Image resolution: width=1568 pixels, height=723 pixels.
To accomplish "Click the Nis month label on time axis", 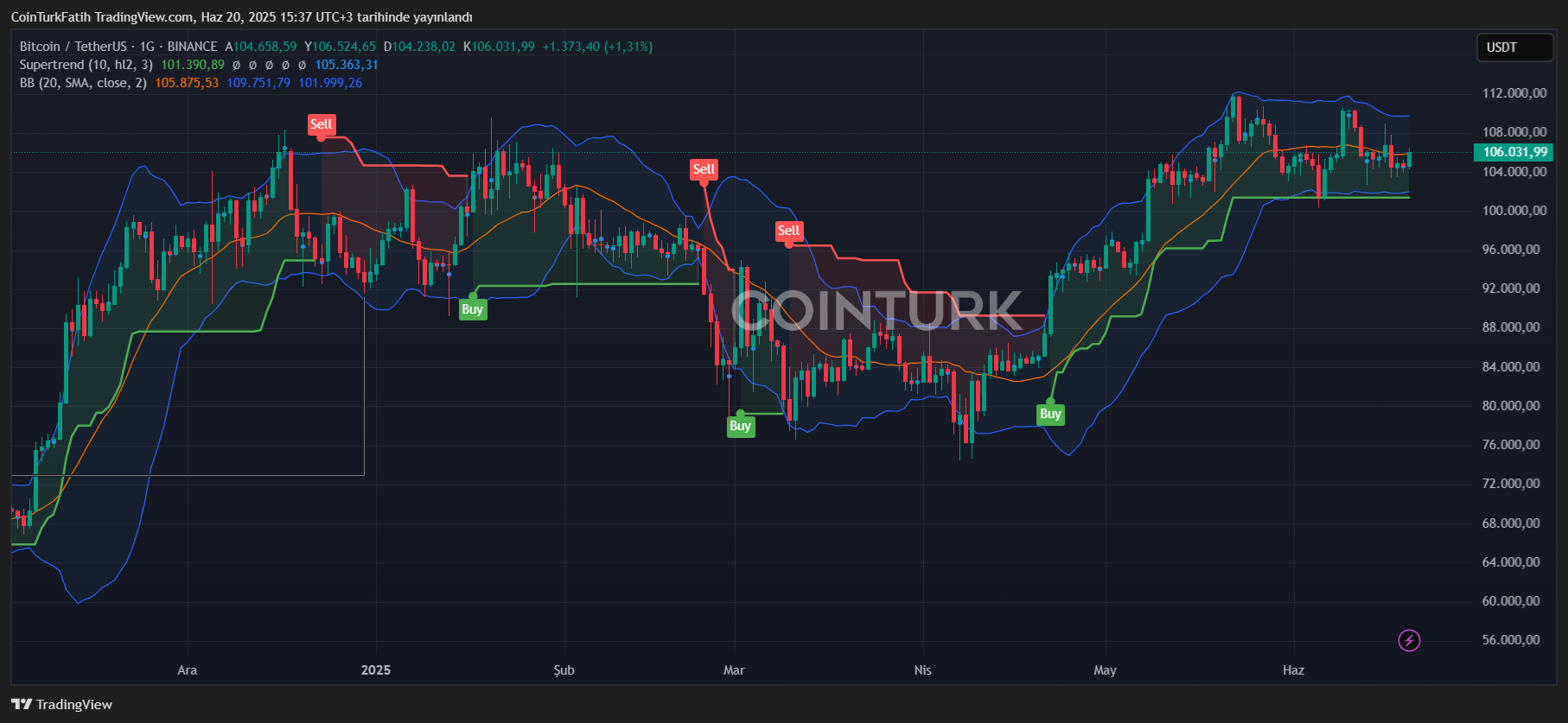I will click(x=923, y=670).
